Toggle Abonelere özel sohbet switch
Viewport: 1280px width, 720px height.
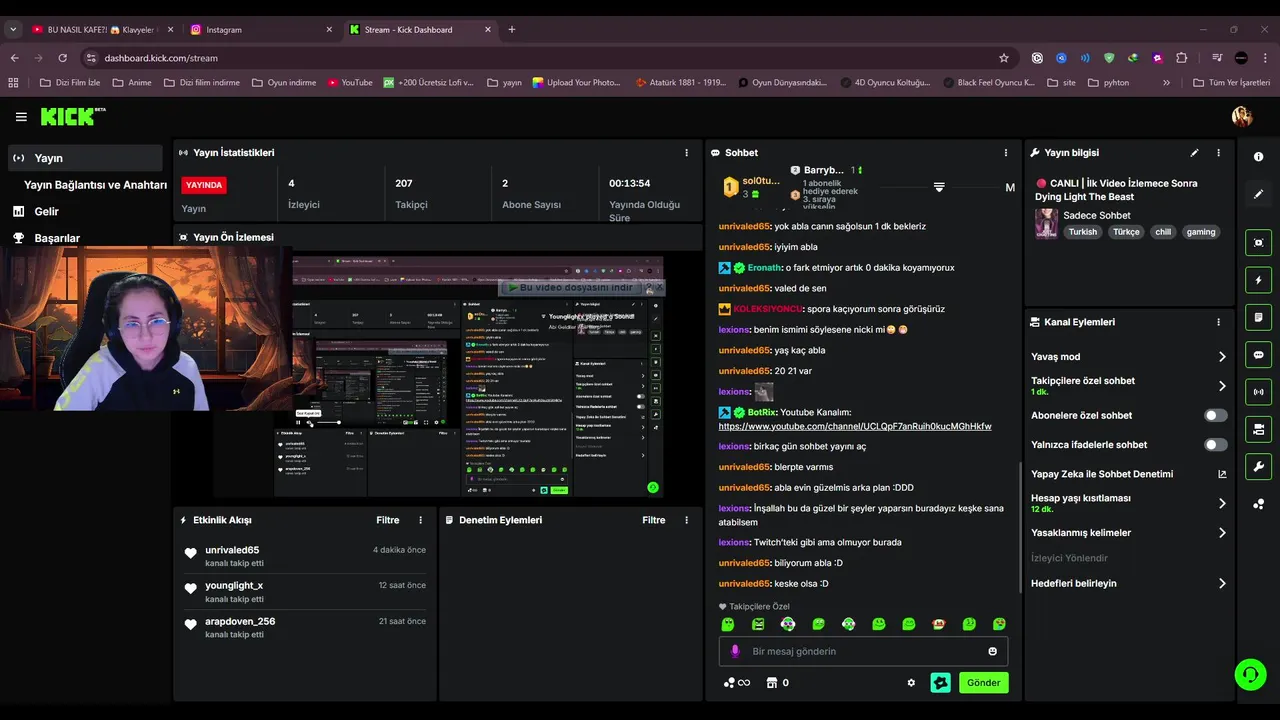pyautogui.click(x=1216, y=415)
